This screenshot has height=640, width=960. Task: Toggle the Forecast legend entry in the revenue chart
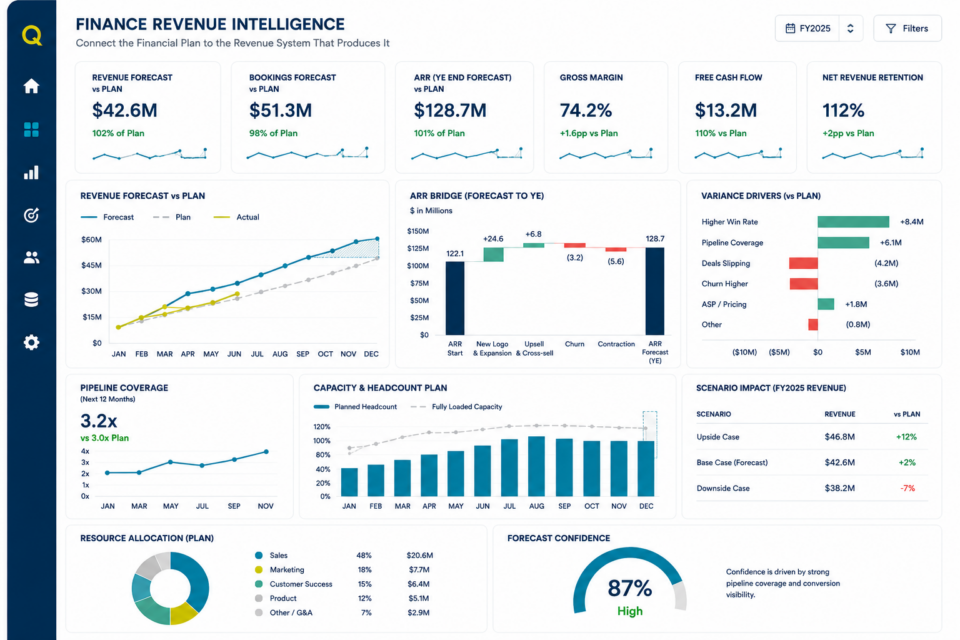[x=107, y=217]
